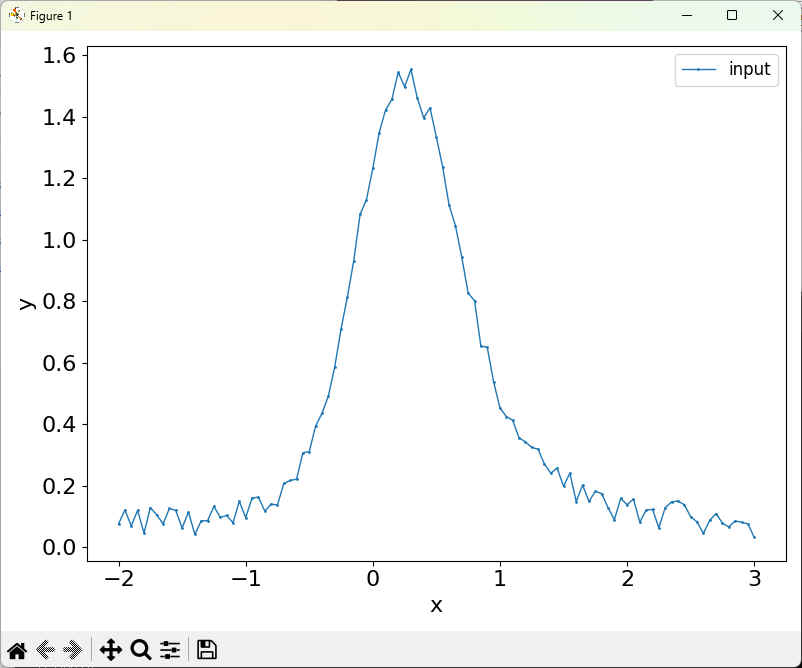Go forward to the next view arrow
Viewport: 802px width, 668px height.
point(73,650)
